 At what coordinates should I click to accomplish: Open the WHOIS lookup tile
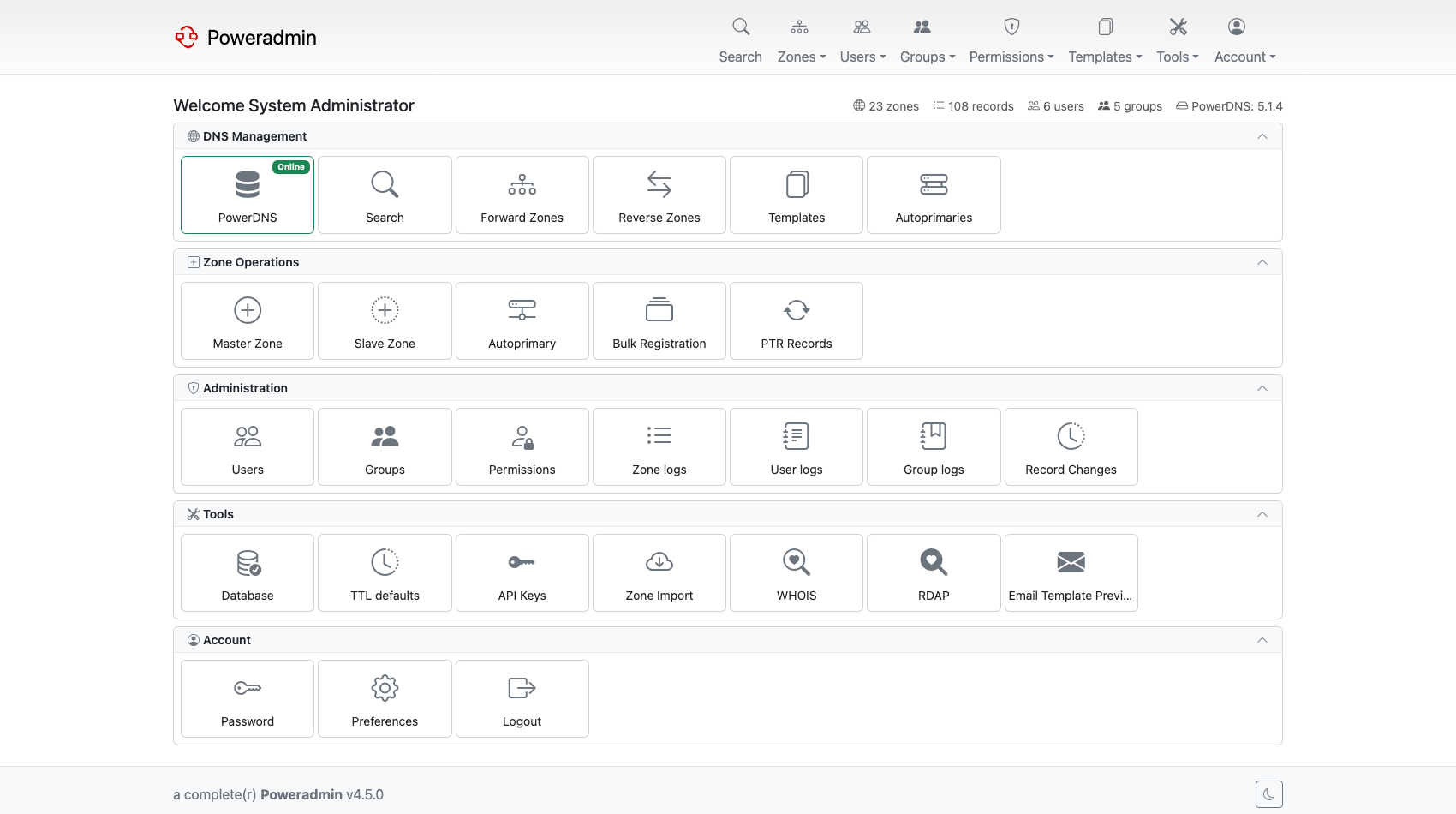pos(797,572)
